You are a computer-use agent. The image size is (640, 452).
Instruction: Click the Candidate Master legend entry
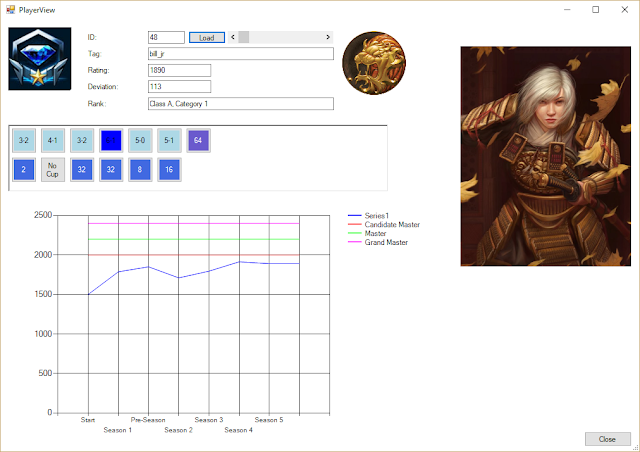click(x=384, y=225)
